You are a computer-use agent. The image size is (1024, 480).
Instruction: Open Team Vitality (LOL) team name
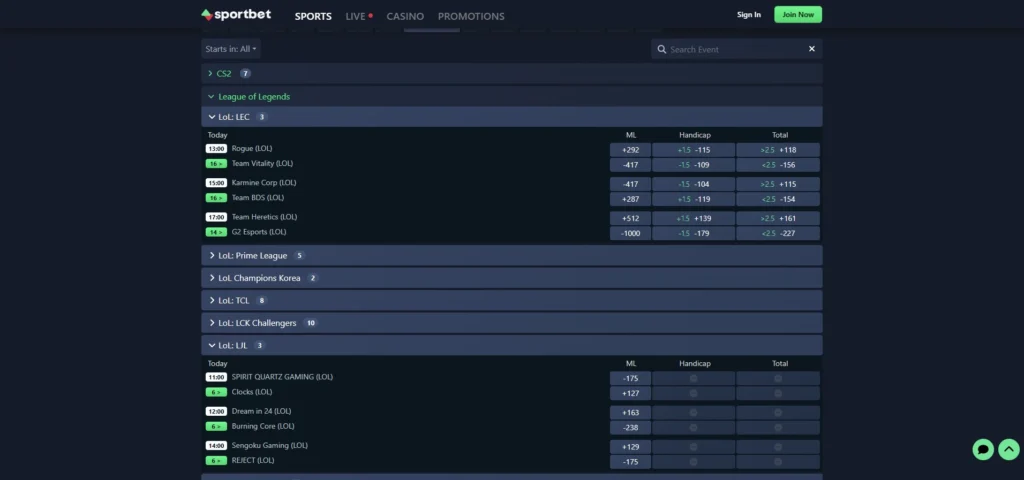coord(263,163)
